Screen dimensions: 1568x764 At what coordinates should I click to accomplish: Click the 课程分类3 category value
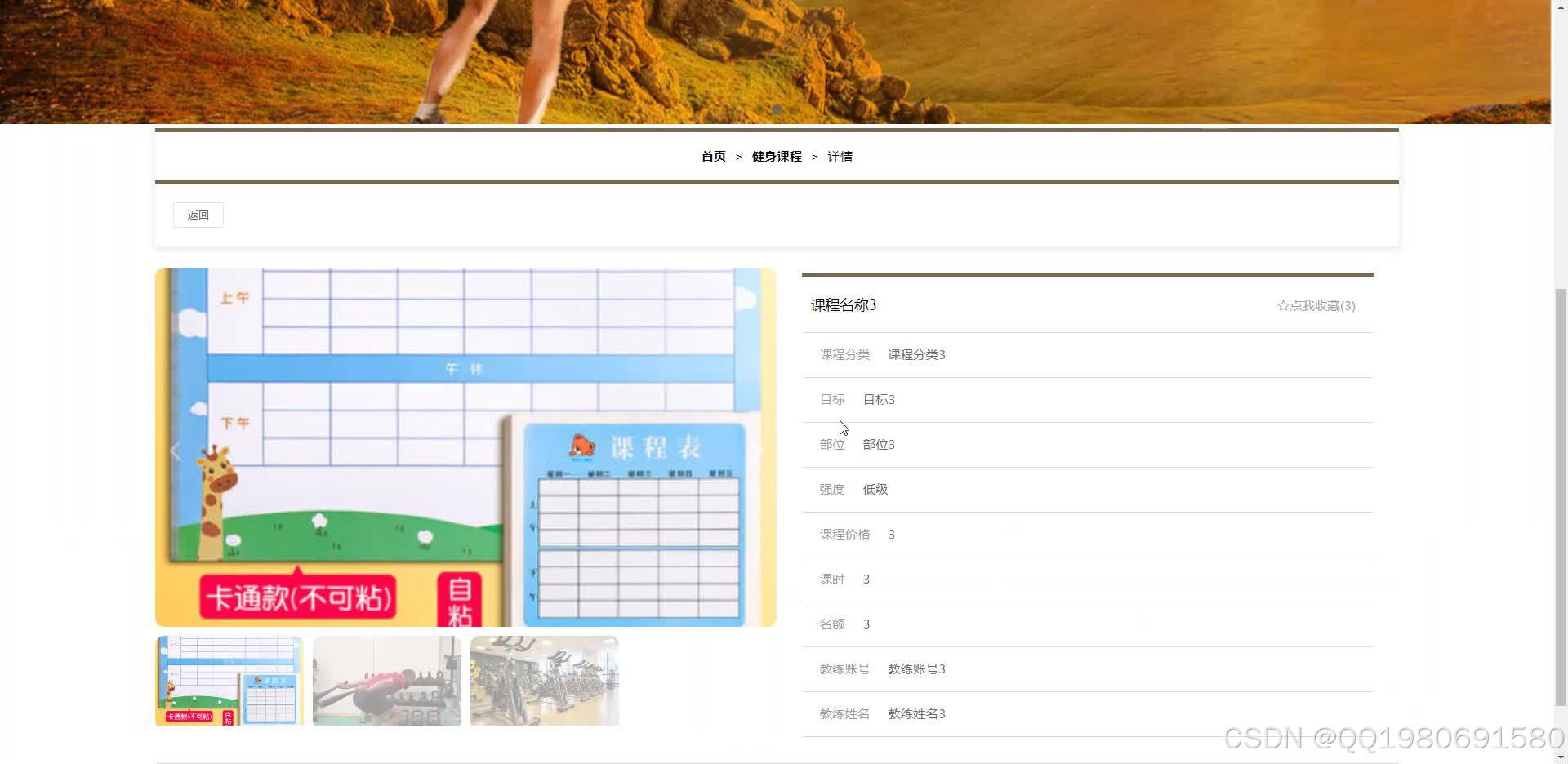[915, 354]
